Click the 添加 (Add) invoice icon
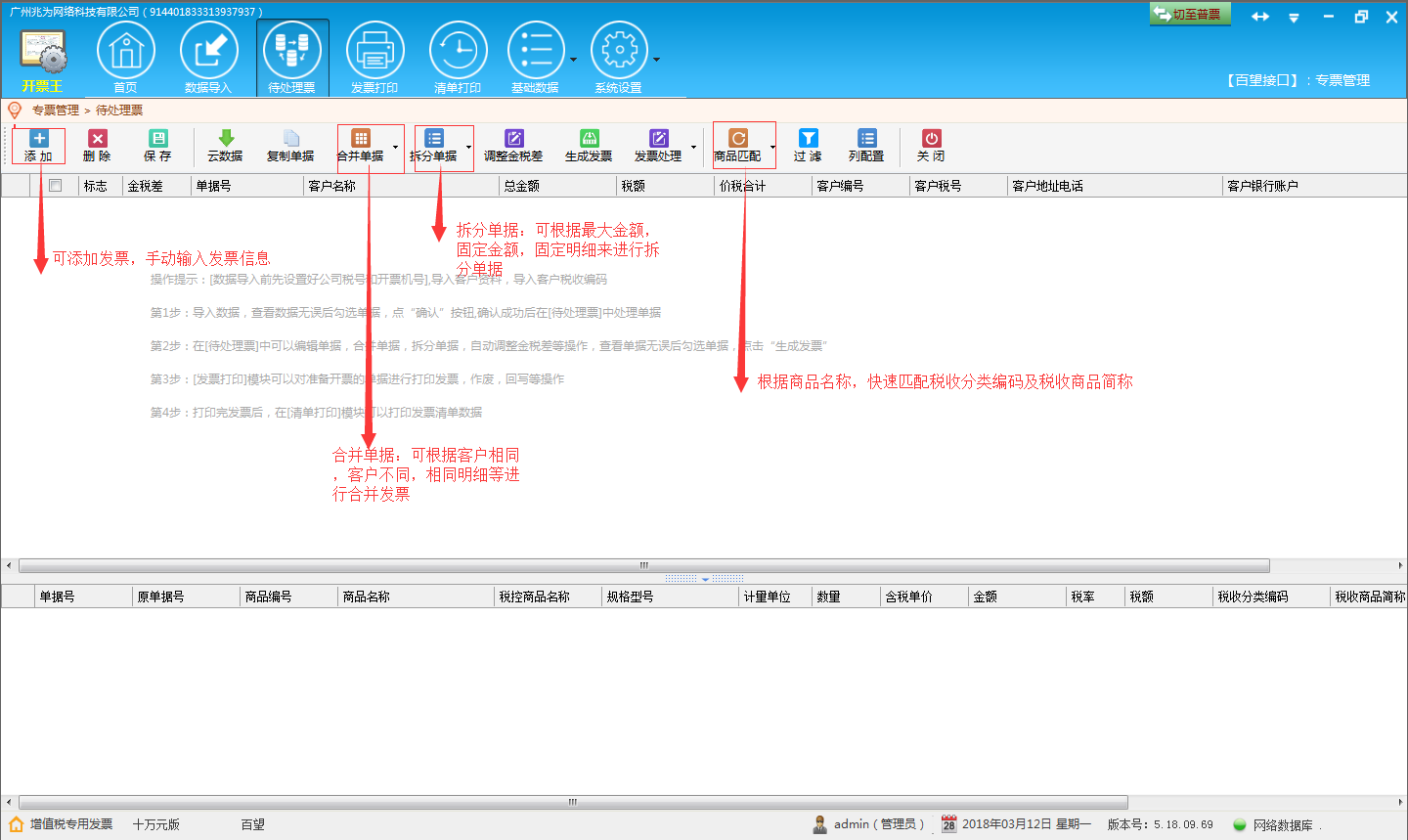 point(39,145)
